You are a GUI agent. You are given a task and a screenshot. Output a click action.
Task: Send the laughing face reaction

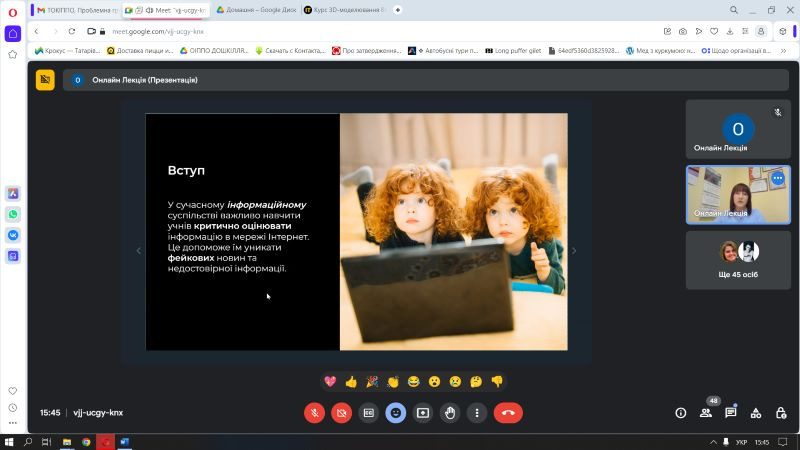click(x=414, y=382)
